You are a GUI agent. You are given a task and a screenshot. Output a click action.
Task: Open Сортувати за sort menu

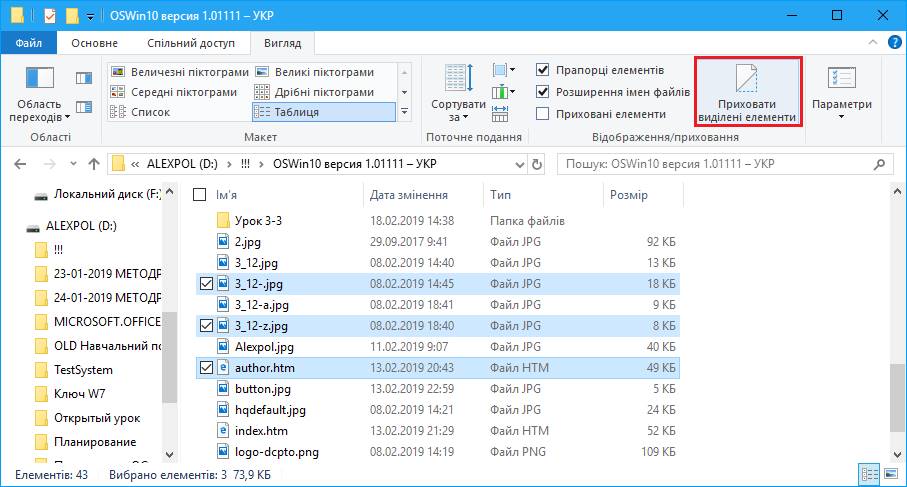click(x=458, y=93)
